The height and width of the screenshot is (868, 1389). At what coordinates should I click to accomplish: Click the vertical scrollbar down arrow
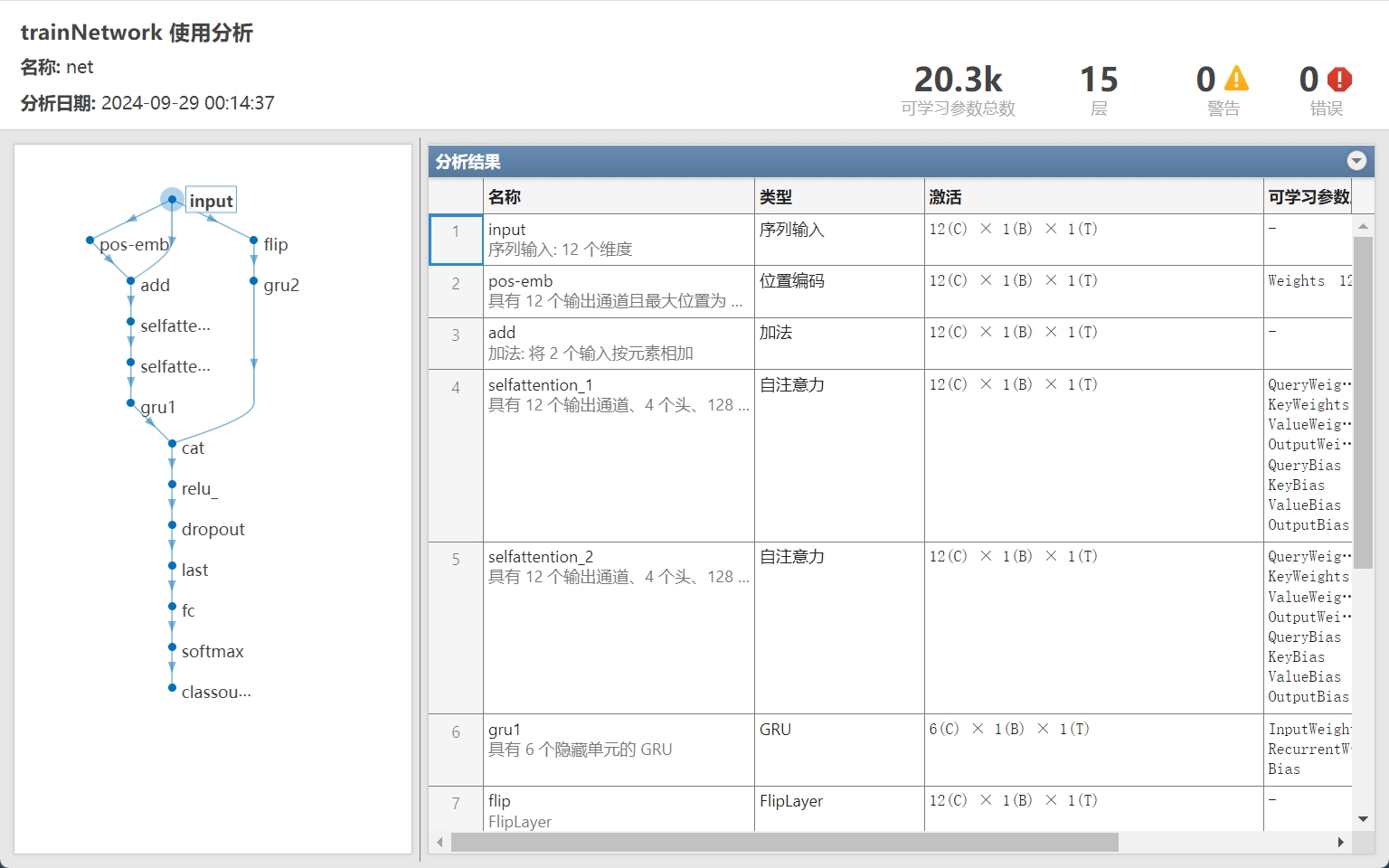click(1363, 819)
